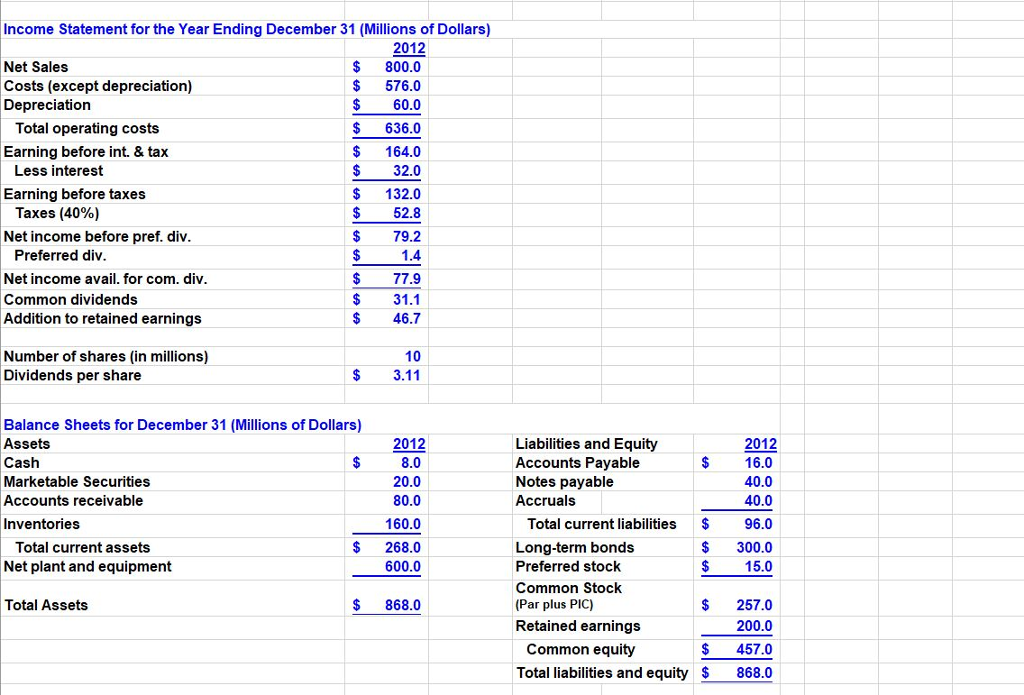The height and width of the screenshot is (695, 1024).
Task: Select Costs (except depreciation) label
Action: pyautogui.click(x=98, y=86)
